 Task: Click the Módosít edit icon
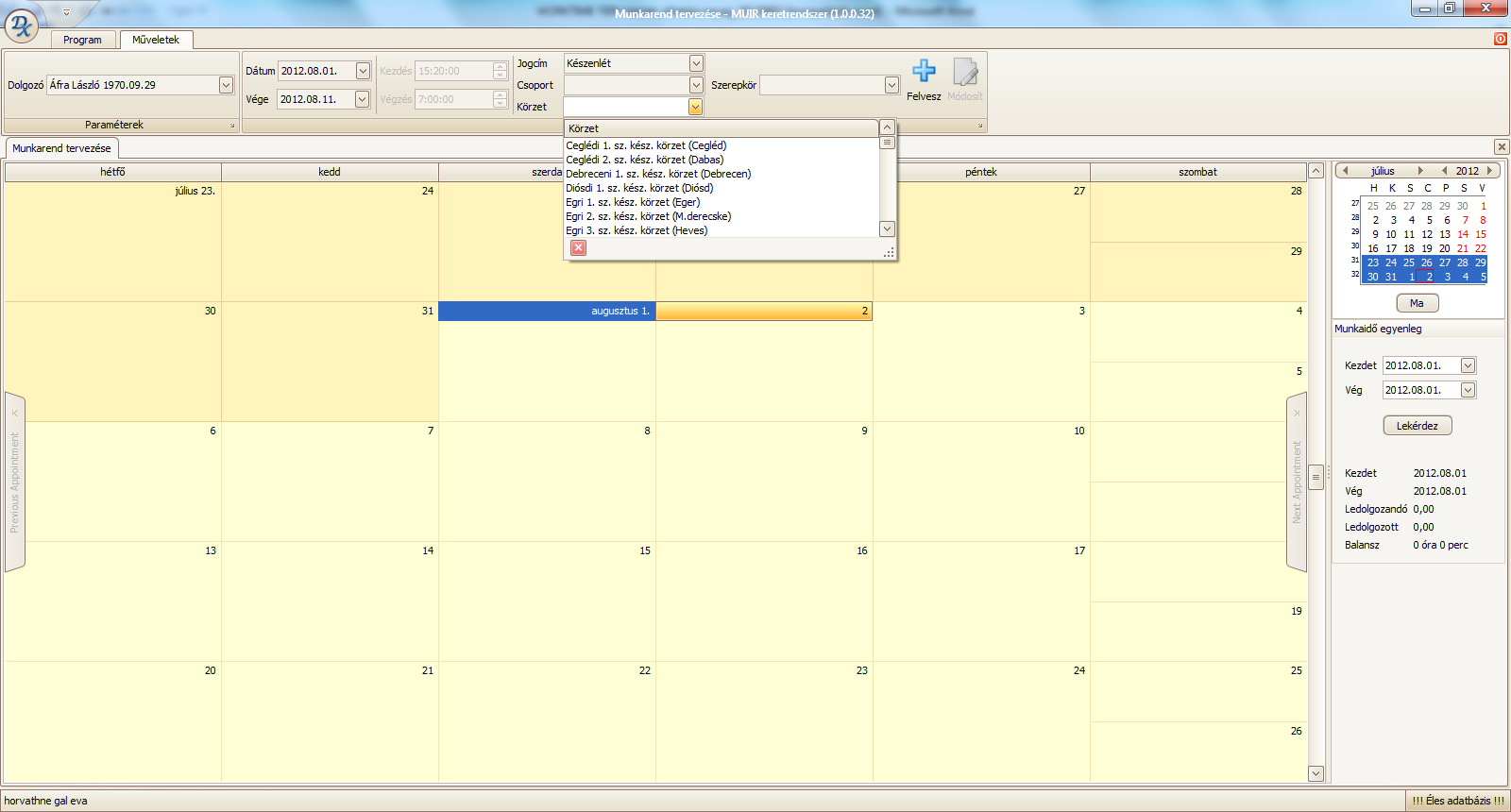pos(964,72)
